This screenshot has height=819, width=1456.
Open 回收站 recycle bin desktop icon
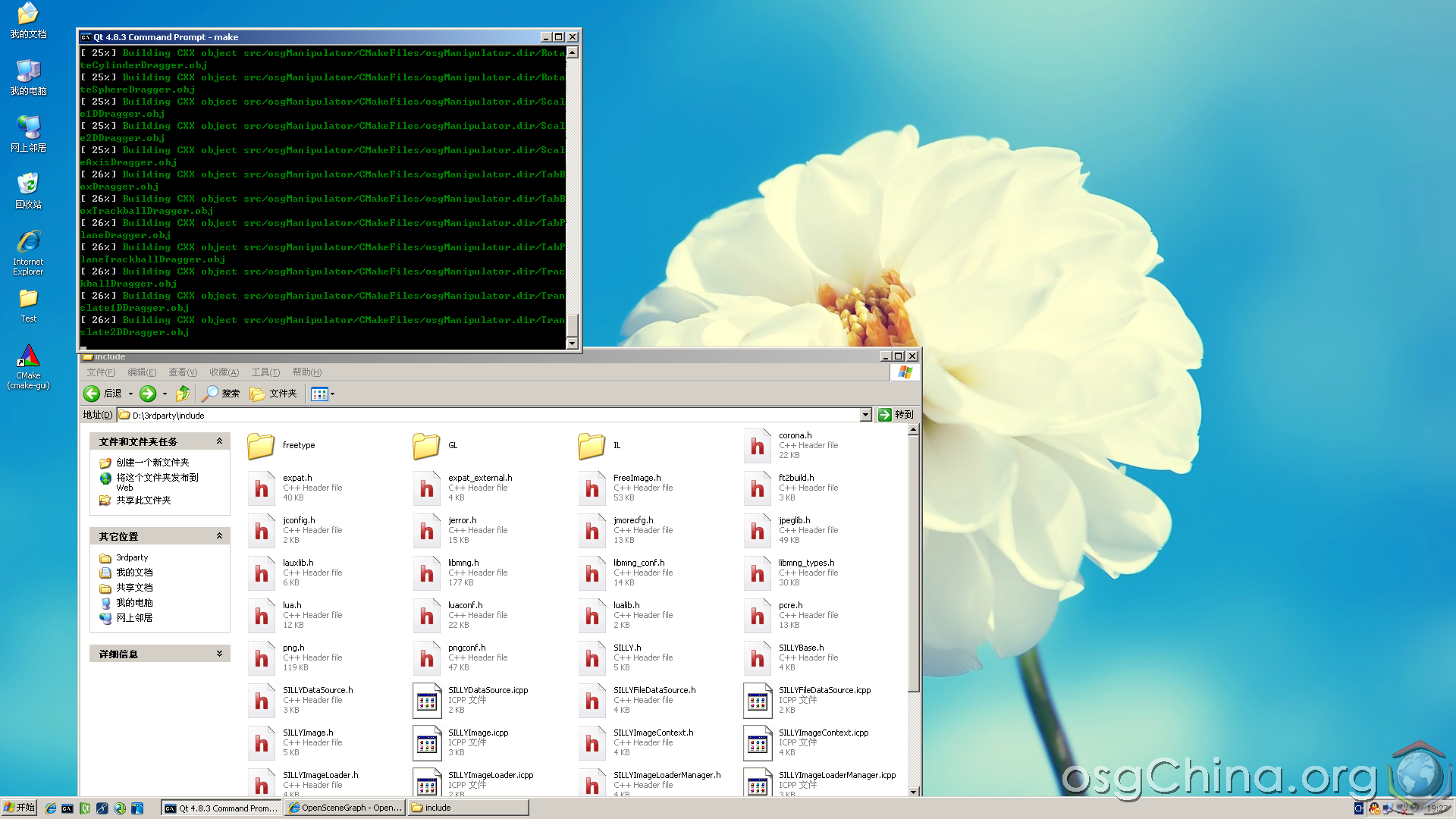(x=28, y=191)
